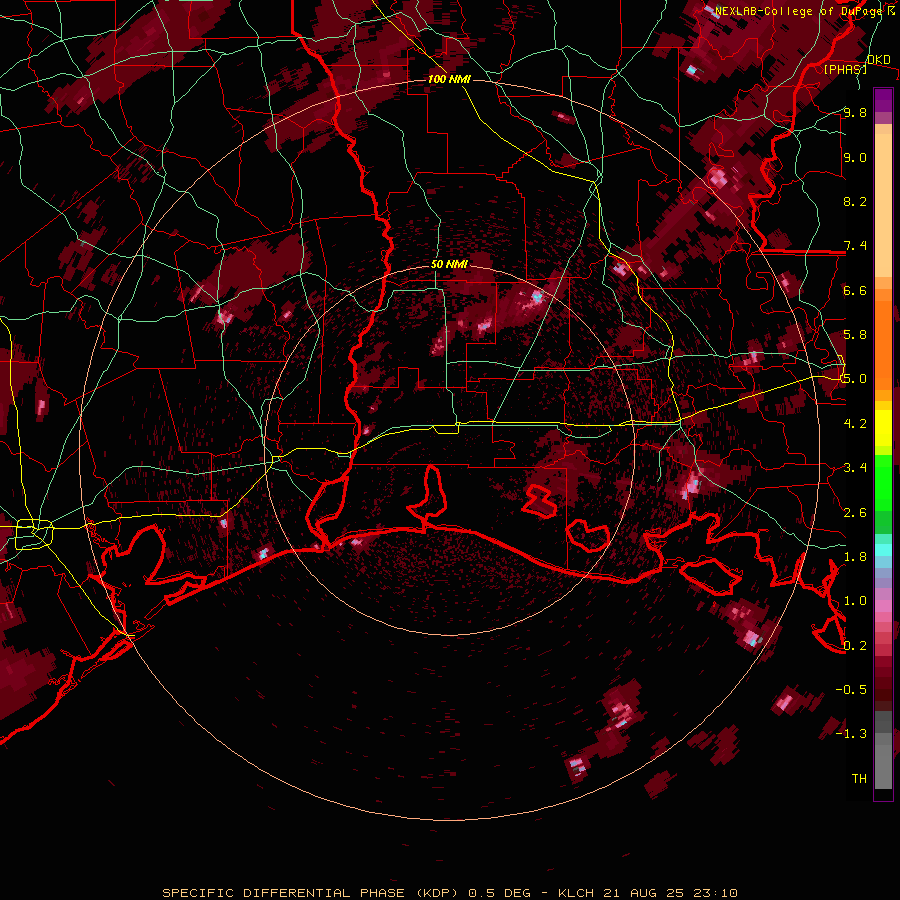The height and width of the screenshot is (900, 900).
Task: Click the 2.6 scale value
Action: 855,512
